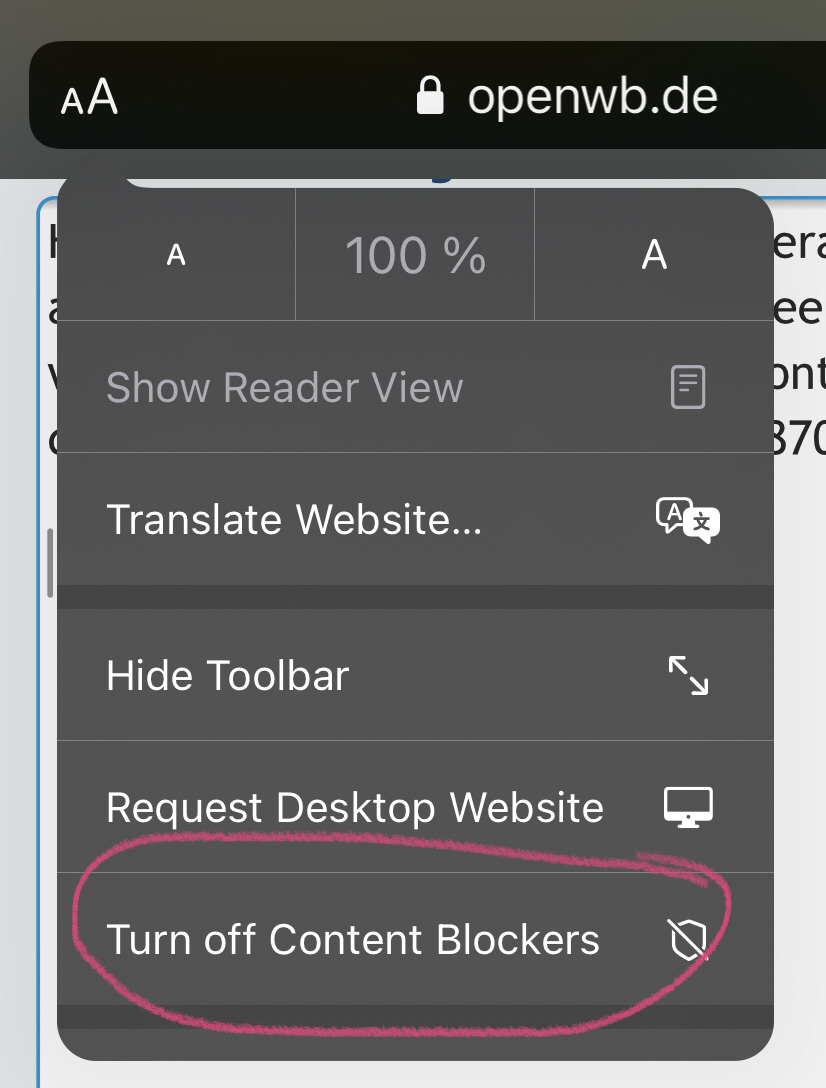Choose Translate Website… from the menu
Screen dimensions: 826x1088
[294, 520]
